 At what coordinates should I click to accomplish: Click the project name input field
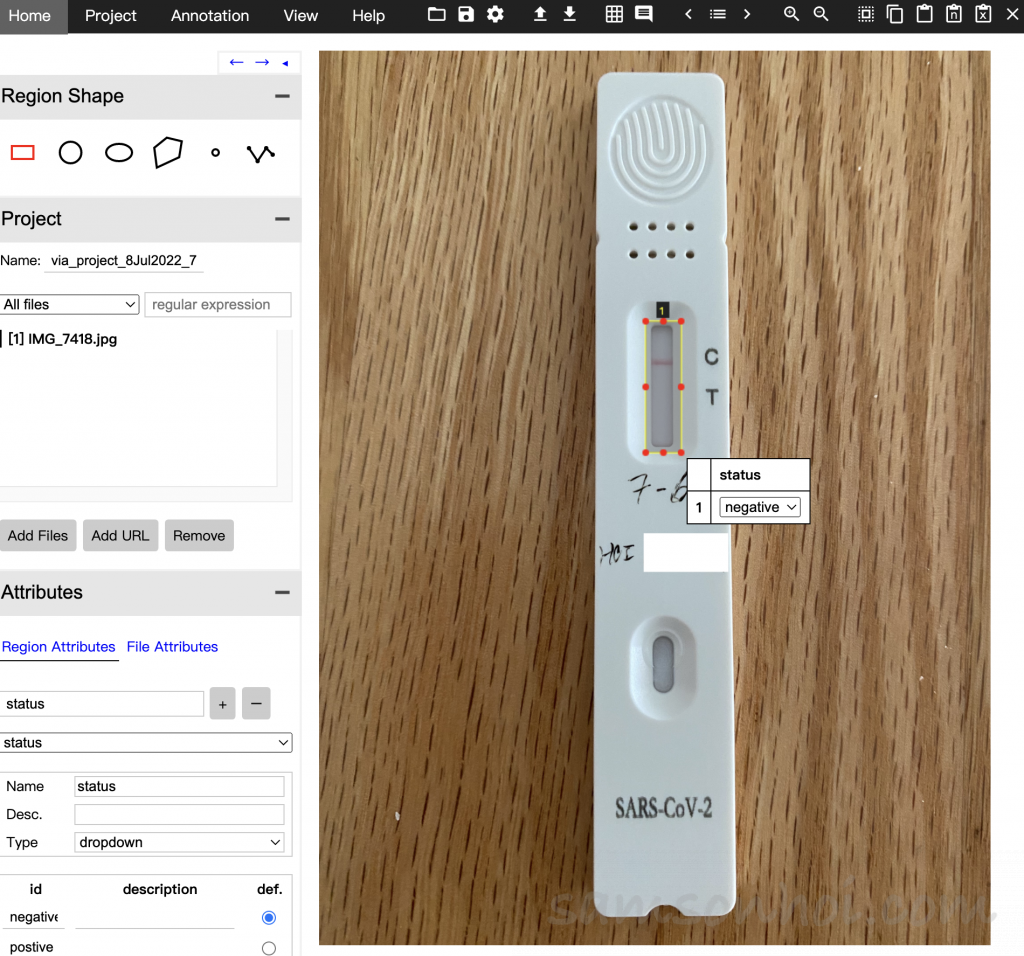pos(124,261)
